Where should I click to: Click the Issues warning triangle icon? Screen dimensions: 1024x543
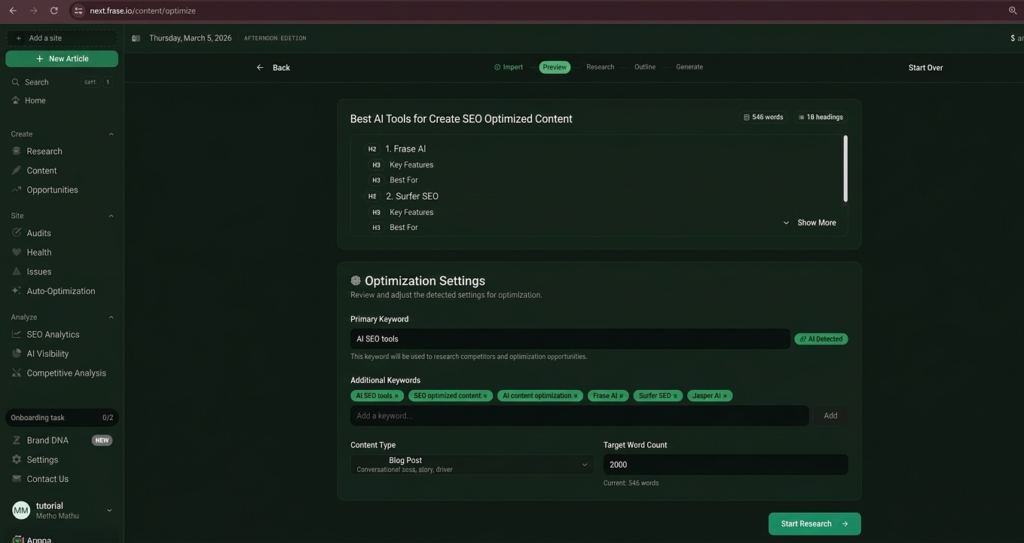[x=16, y=271]
